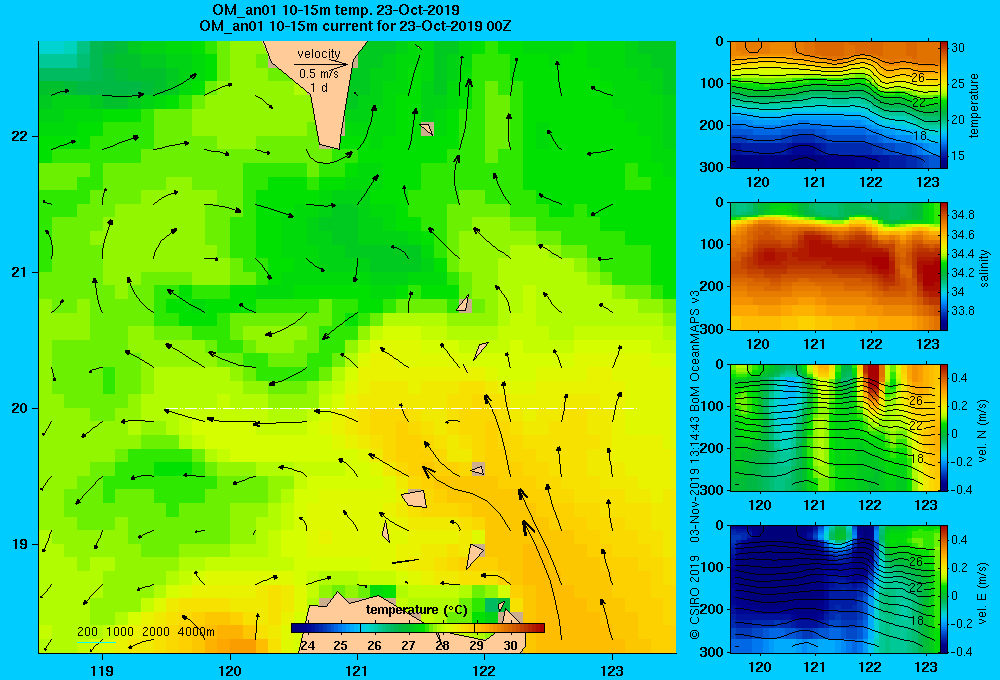This screenshot has width=1000, height=680.
Task: Open the temperature depth-section panel
Action: click(x=834, y=105)
